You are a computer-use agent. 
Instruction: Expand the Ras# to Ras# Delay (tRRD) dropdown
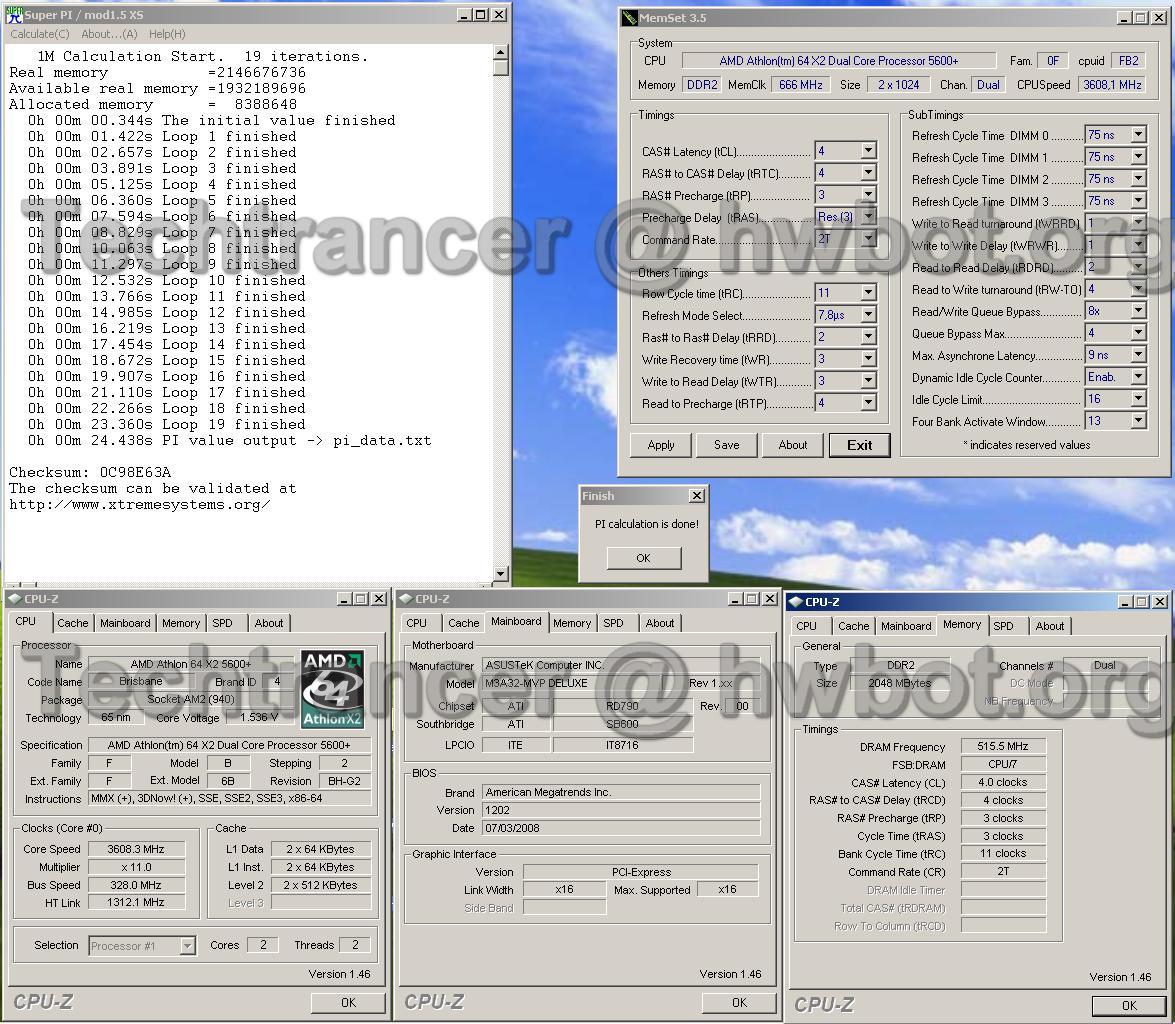[x=868, y=337]
